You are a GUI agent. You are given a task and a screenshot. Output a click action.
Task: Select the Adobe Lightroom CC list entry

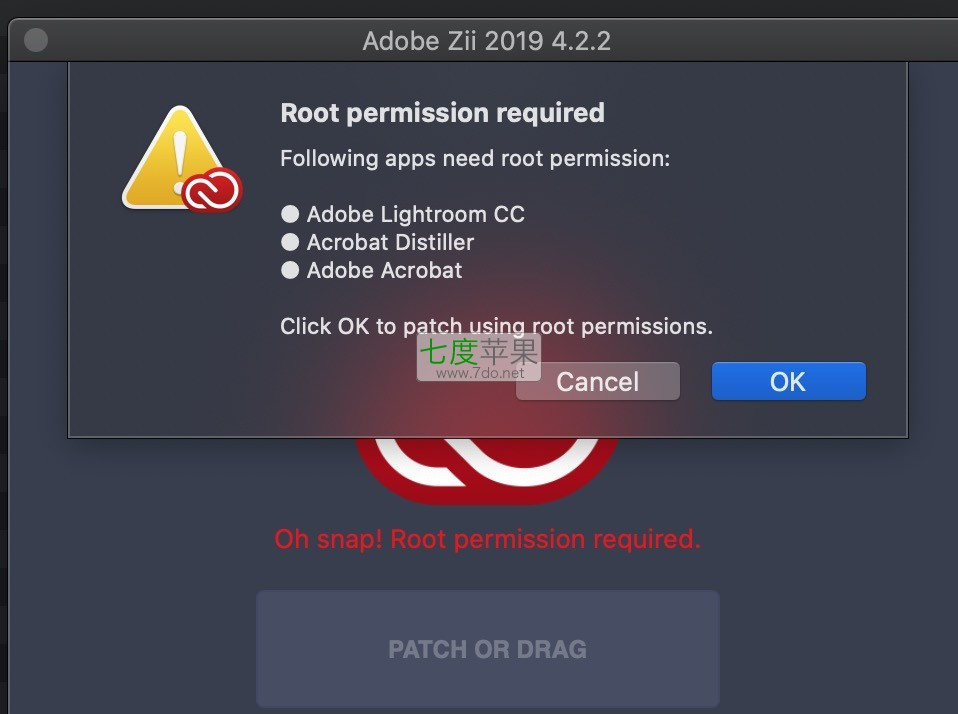click(415, 214)
